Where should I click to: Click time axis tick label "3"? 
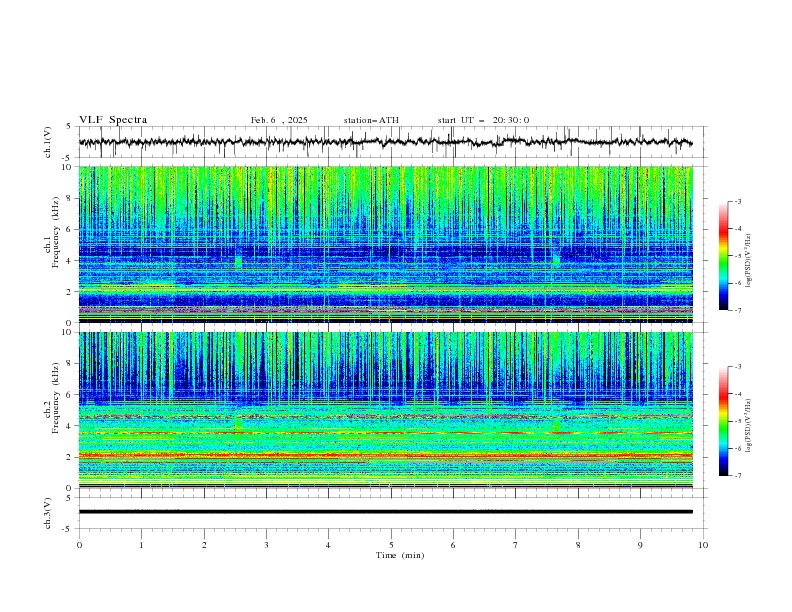tap(266, 545)
